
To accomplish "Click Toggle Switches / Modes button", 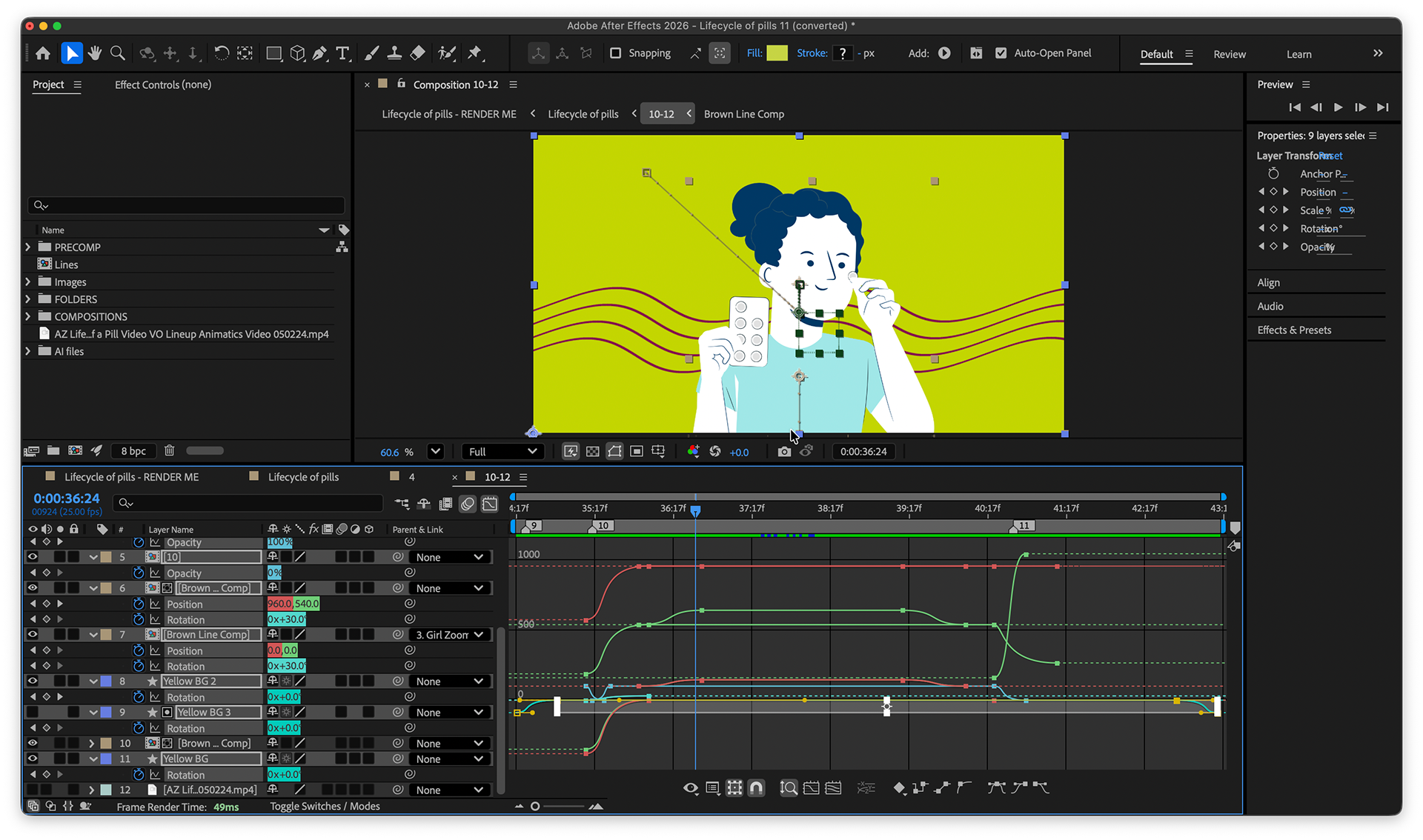I will pyautogui.click(x=325, y=806).
